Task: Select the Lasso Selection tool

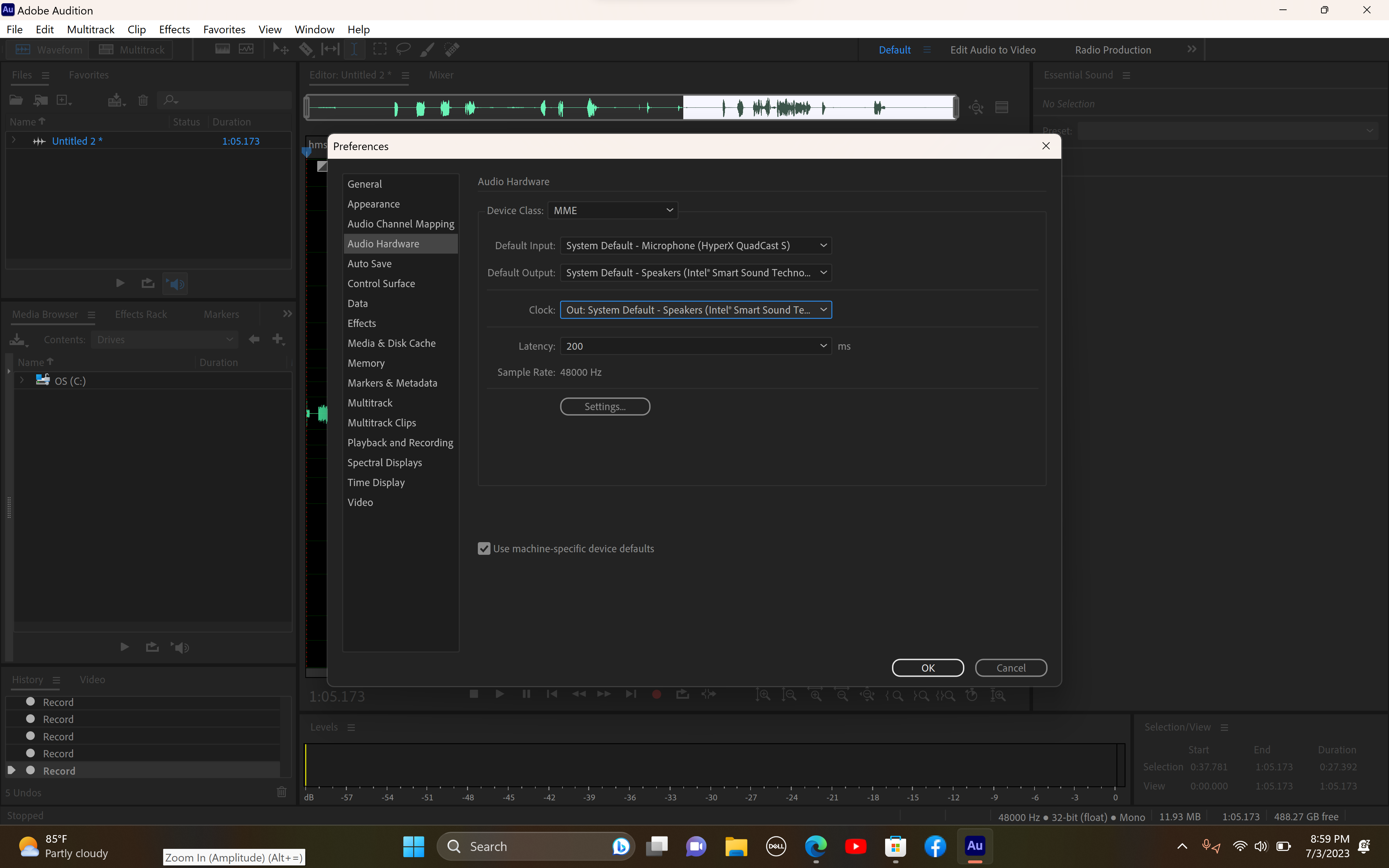Action: tap(404, 49)
